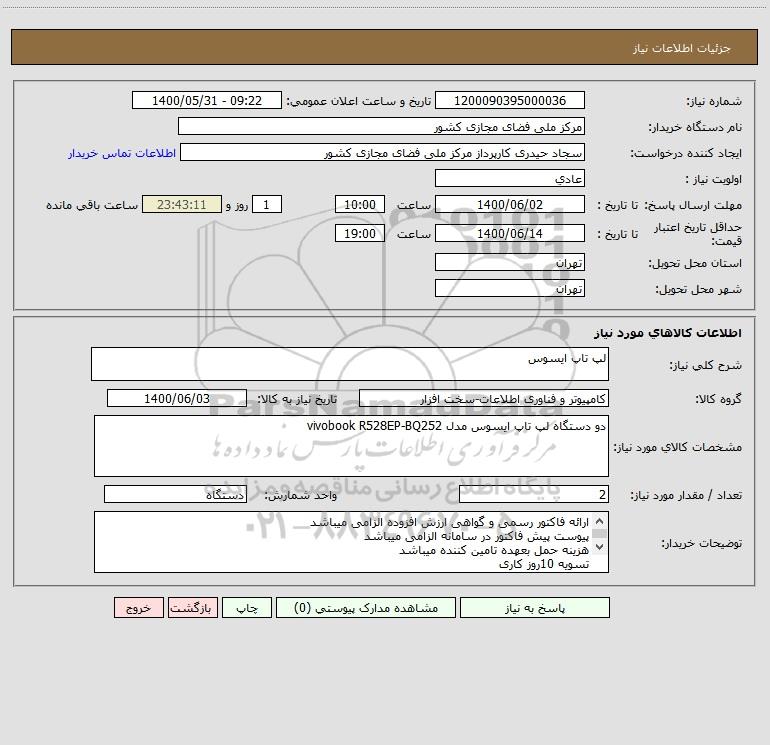This screenshot has width=770, height=745.
Task: Click the label مشخصات کالای مورد نیاز
Action: coord(678,447)
